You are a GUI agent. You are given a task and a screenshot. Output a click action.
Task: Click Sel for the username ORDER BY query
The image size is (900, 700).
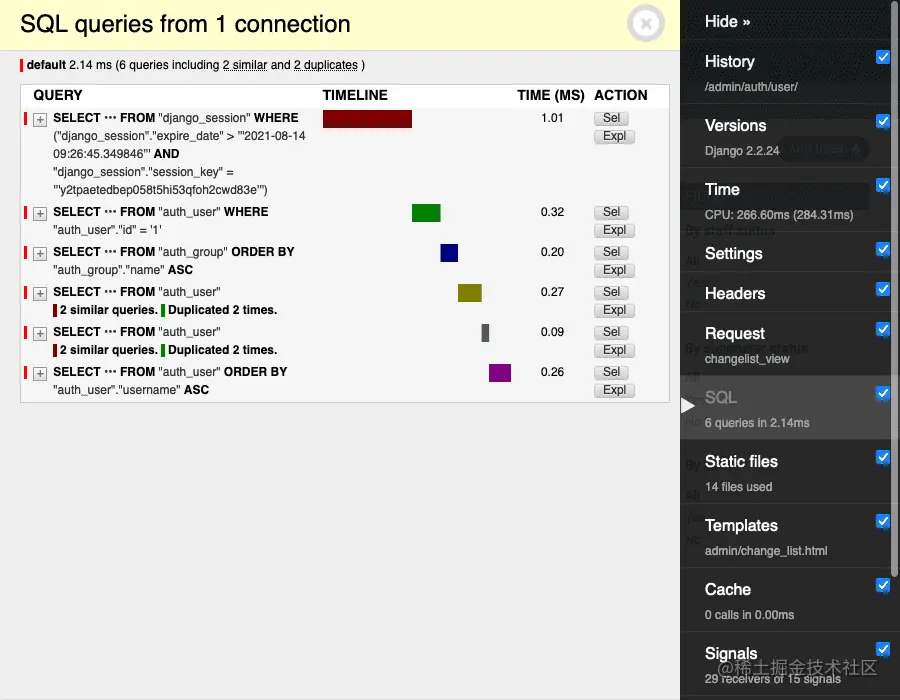pos(611,372)
